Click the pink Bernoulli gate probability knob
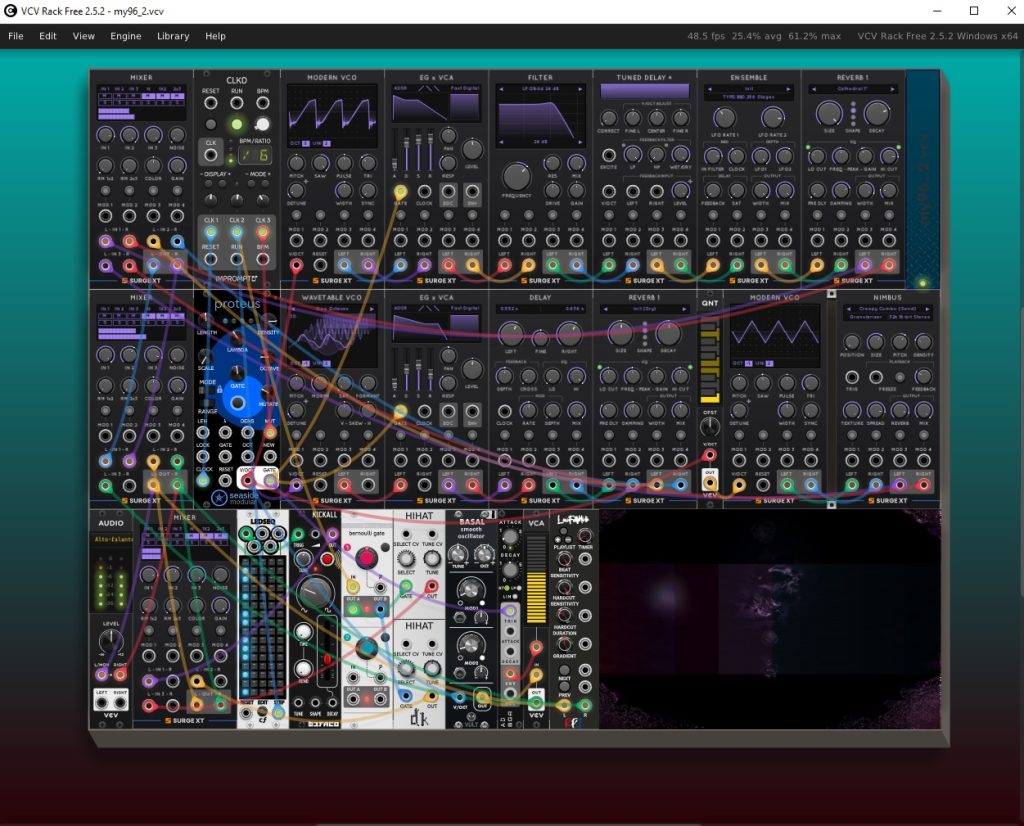Image resolution: width=1024 pixels, height=826 pixels. click(366, 559)
